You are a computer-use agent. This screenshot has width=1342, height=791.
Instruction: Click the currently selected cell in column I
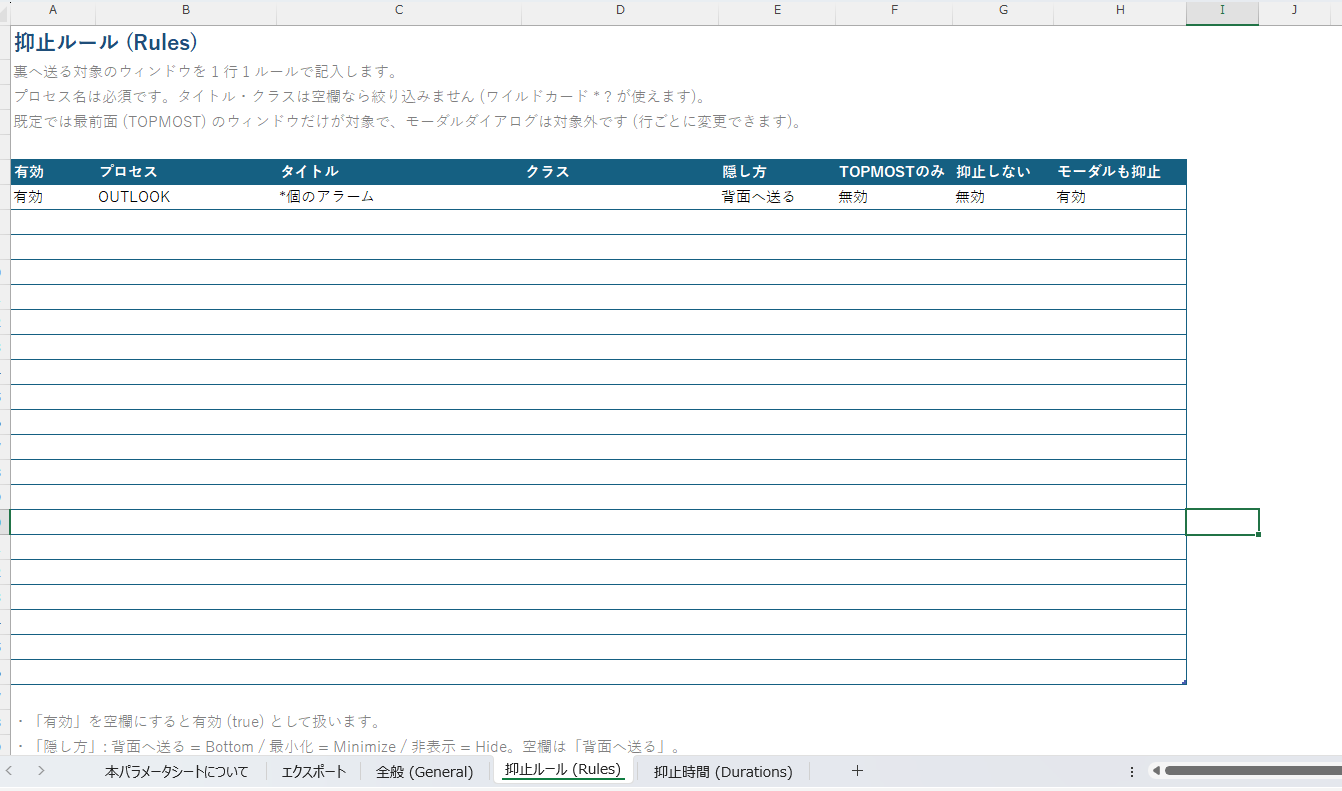pos(1222,522)
